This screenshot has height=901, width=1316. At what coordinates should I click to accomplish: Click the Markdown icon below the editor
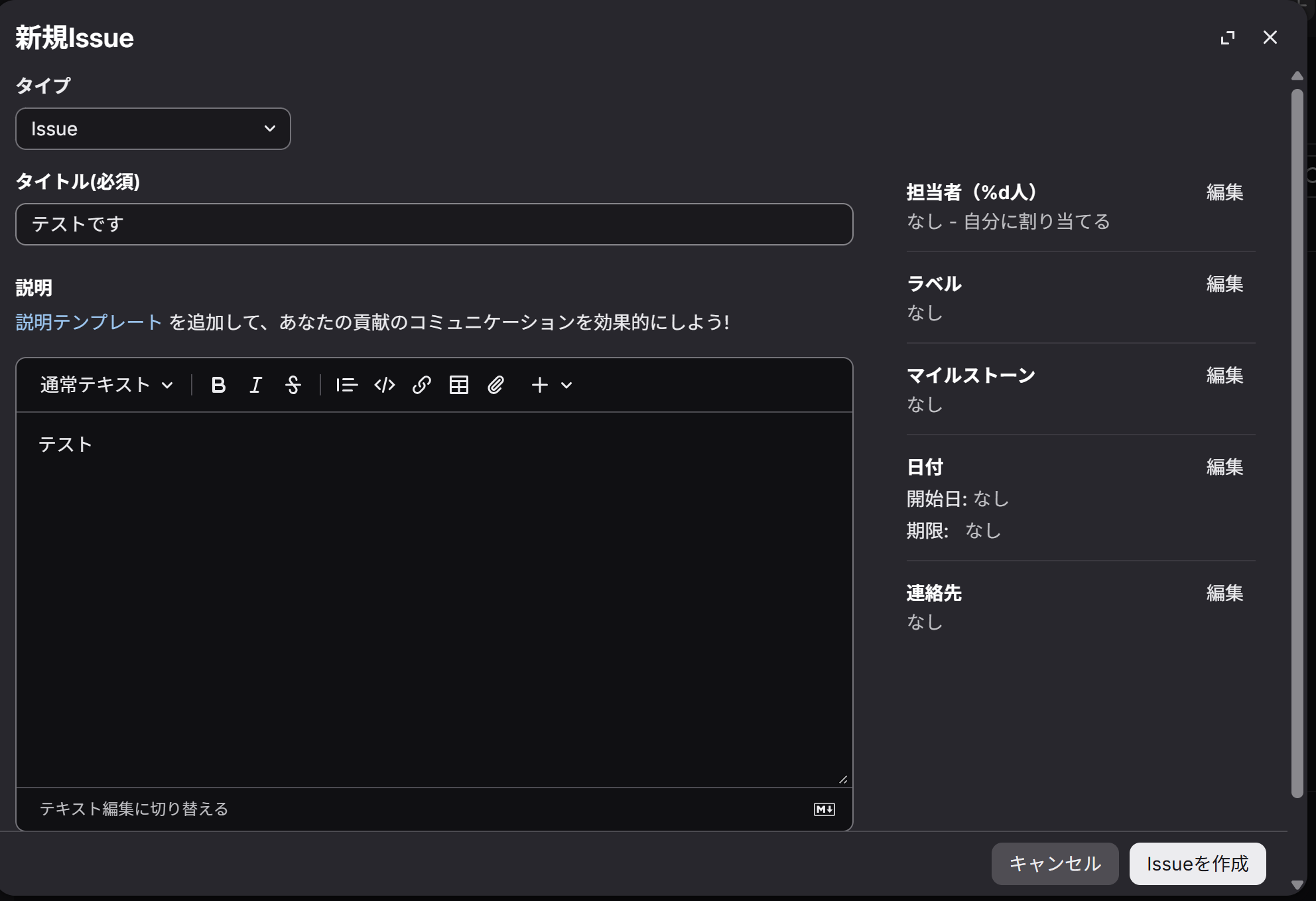tap(824, 809)
